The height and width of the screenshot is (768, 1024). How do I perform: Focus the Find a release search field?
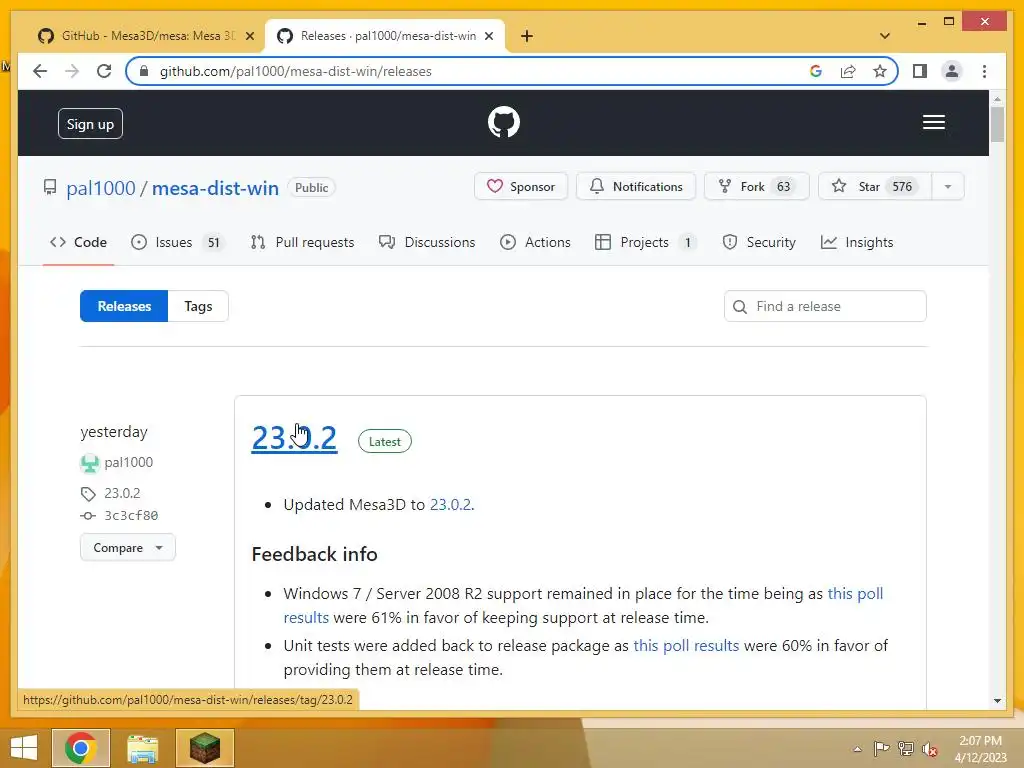click(x=825, y=307)
